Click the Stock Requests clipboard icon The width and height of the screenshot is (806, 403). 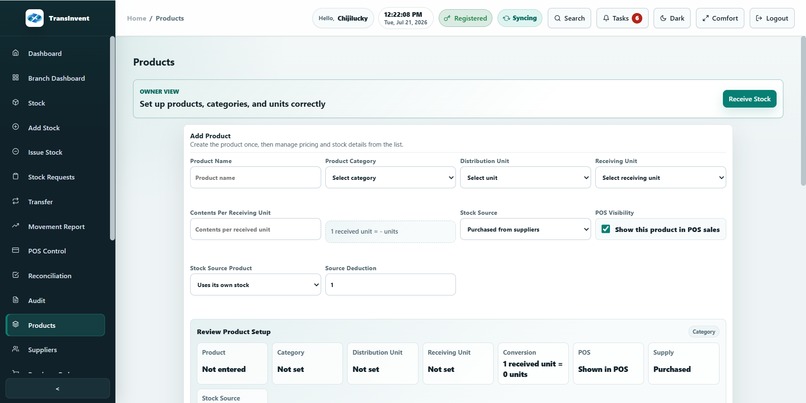15,176
